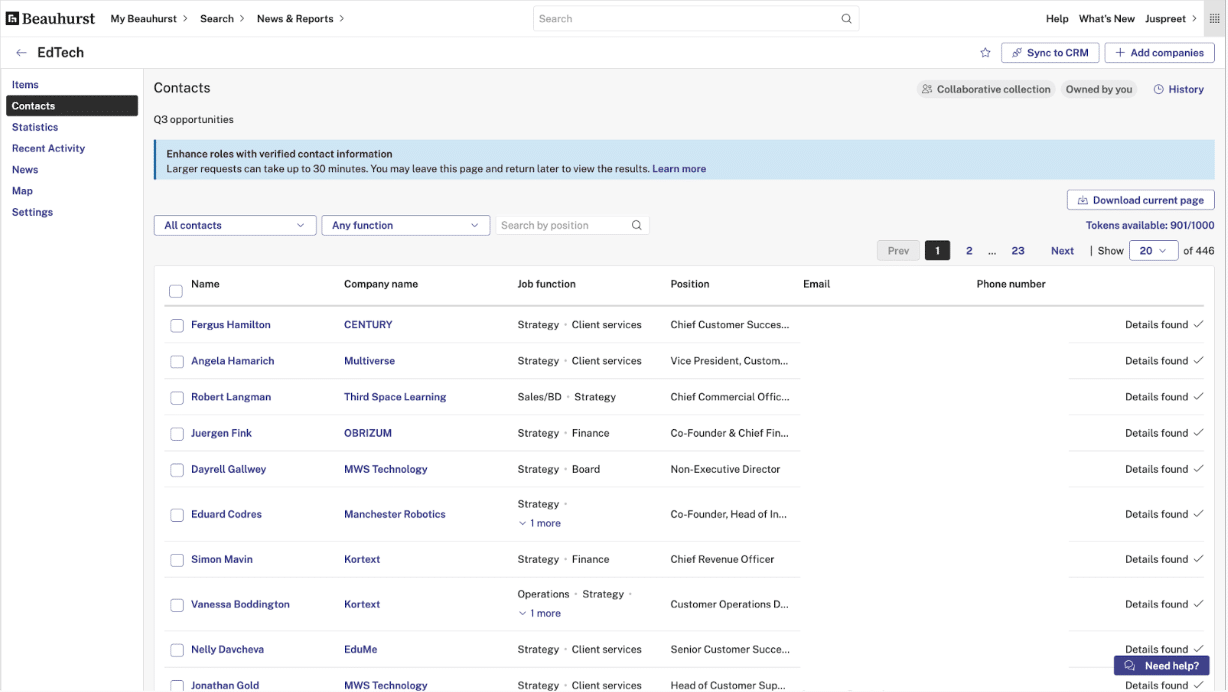Image resolution: width=1228 pixels, height=692 pixels.
Task: Change the Show 20 rows per page selector
Action: (1153, 251)
